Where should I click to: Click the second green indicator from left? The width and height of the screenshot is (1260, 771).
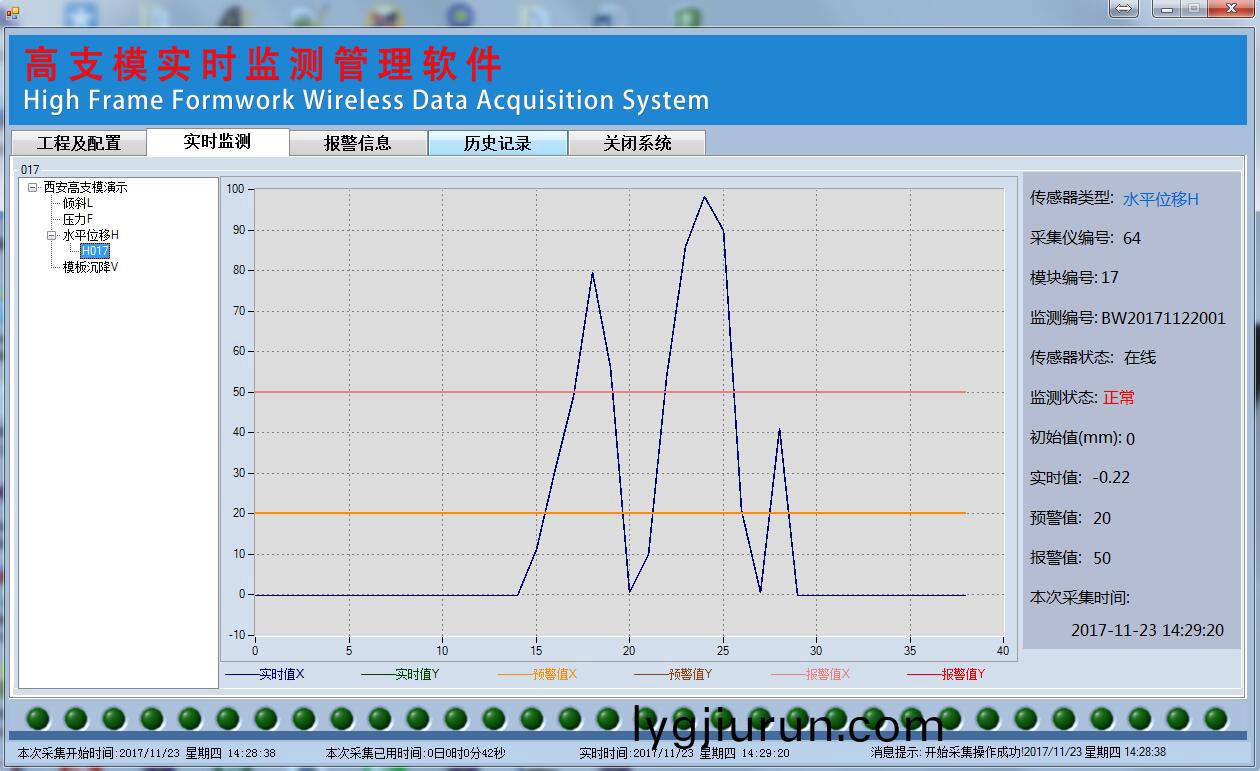tap(76, 718)
